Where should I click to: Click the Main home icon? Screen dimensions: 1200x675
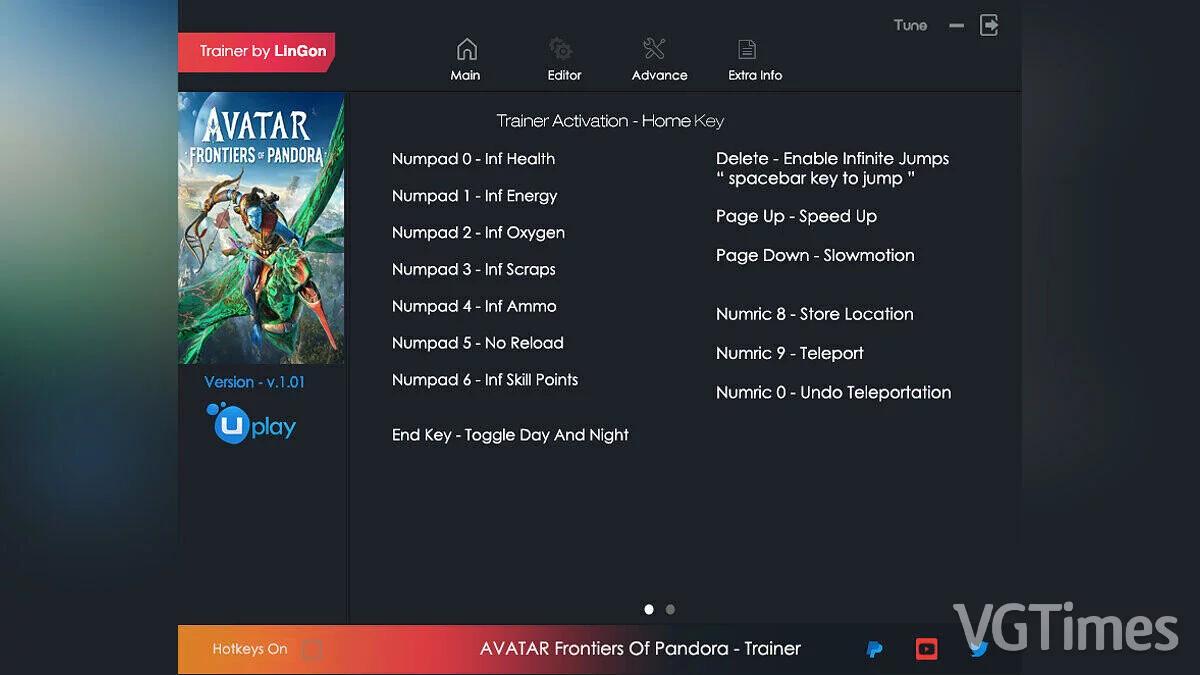point(466,47)
